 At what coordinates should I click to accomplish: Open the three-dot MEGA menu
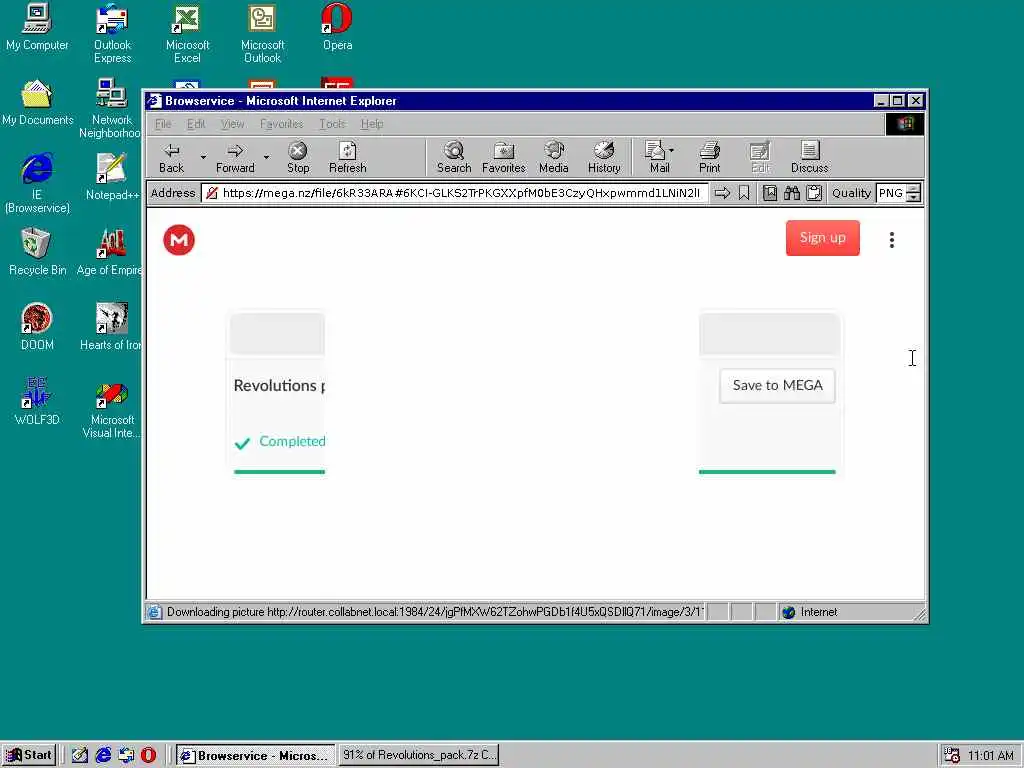891,240
